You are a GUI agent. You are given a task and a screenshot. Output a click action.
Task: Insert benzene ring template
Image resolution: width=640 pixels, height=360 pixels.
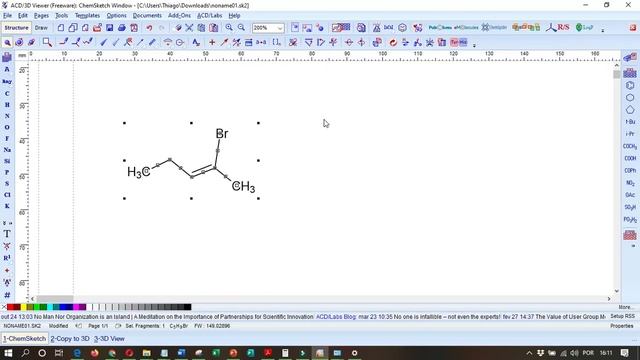pos(630,85)
